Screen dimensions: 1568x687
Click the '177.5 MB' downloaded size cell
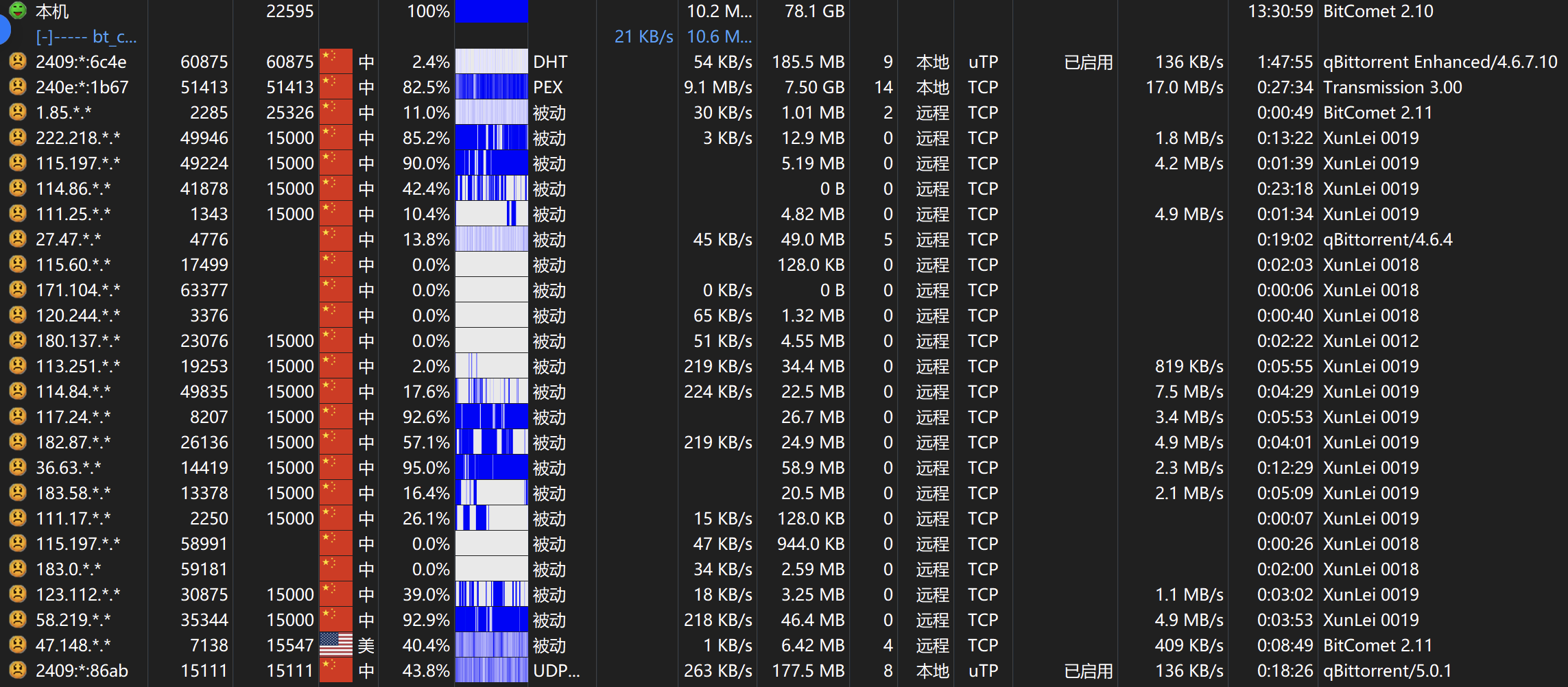(x=808, y=671)
